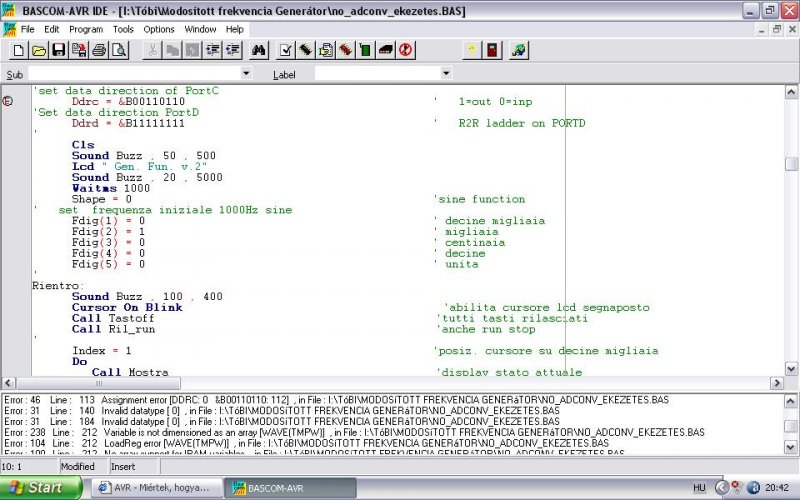This screenshot has height=500, width=800.
Task: Open the File menu
Action: tap(28, 29)
